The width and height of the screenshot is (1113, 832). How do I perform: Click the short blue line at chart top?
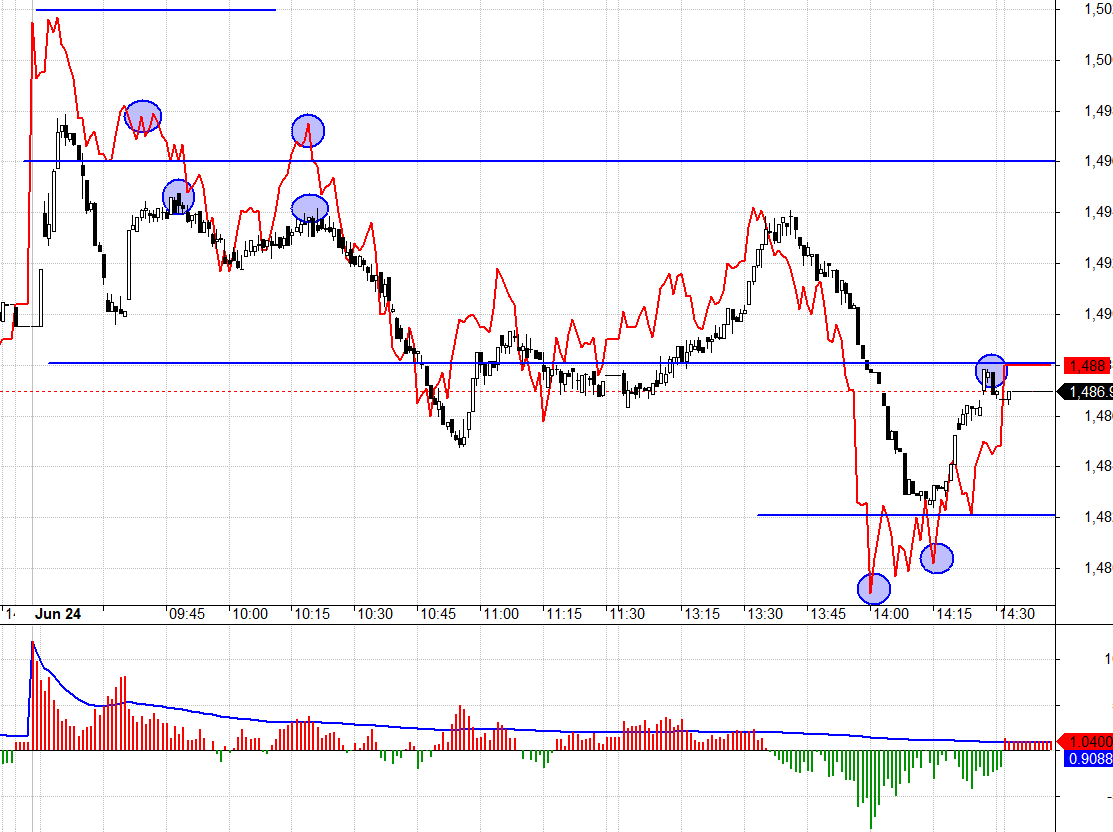pyautogui.click(x=155, y=10)
